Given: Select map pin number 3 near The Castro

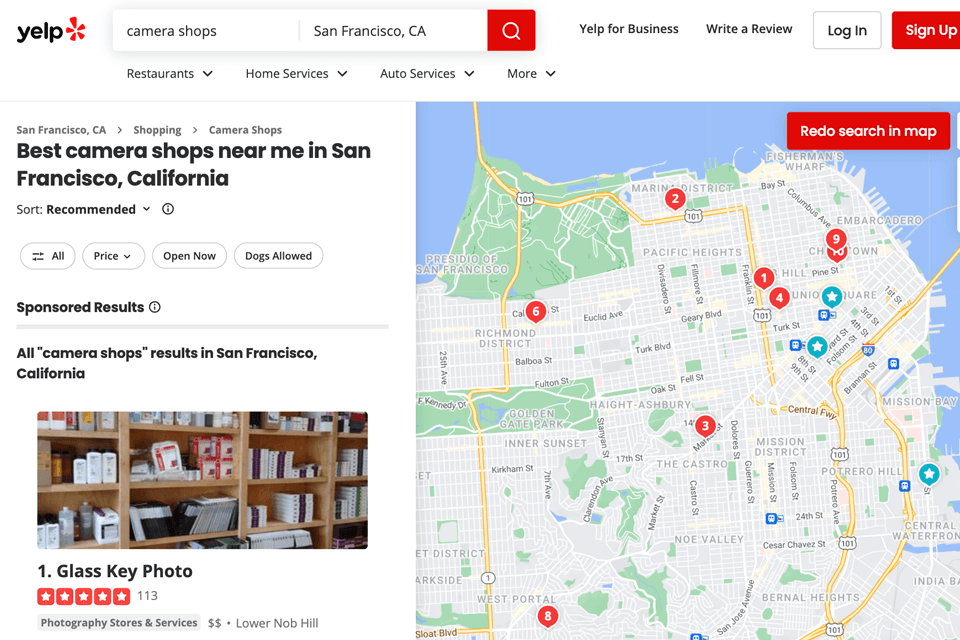Looking at the screenshot, I should click(x=705, y=426).
